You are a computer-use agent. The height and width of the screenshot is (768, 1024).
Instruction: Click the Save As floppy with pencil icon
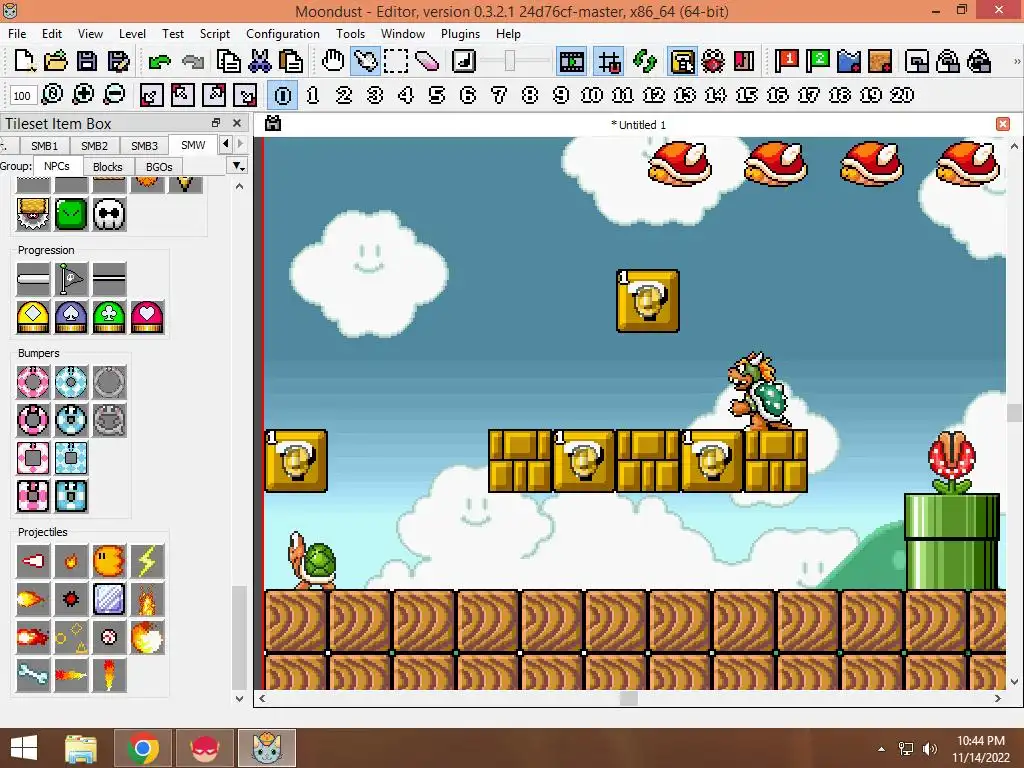[118, 61]
